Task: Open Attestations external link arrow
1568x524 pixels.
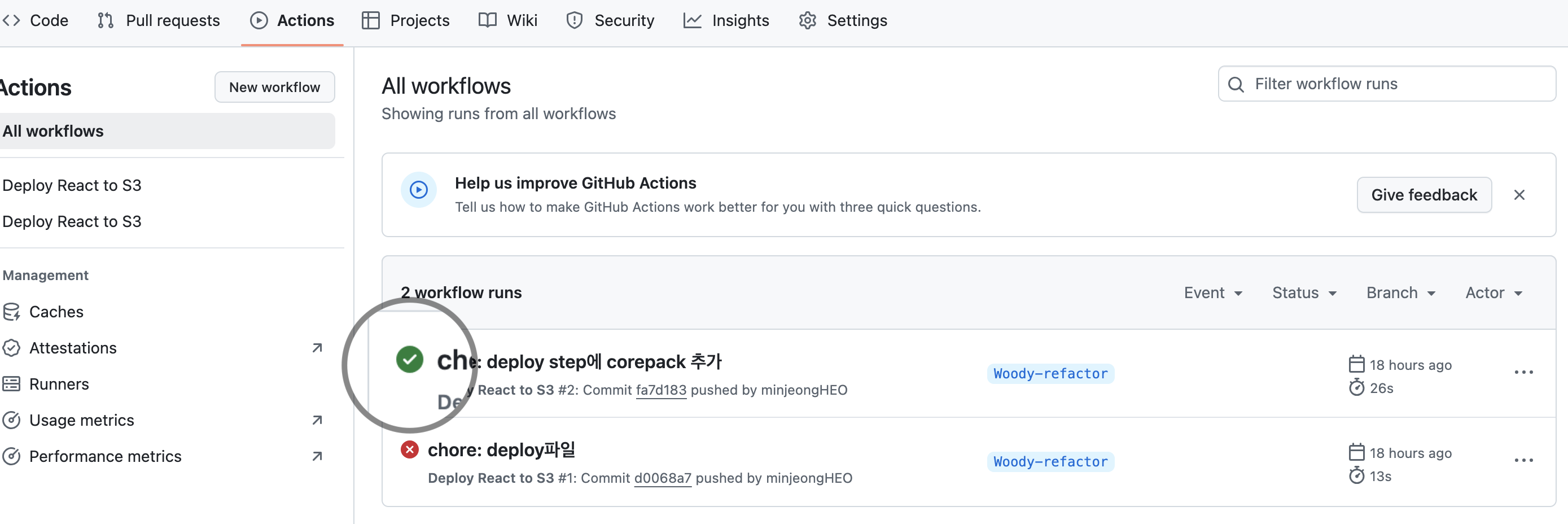Action: [317, 347]
